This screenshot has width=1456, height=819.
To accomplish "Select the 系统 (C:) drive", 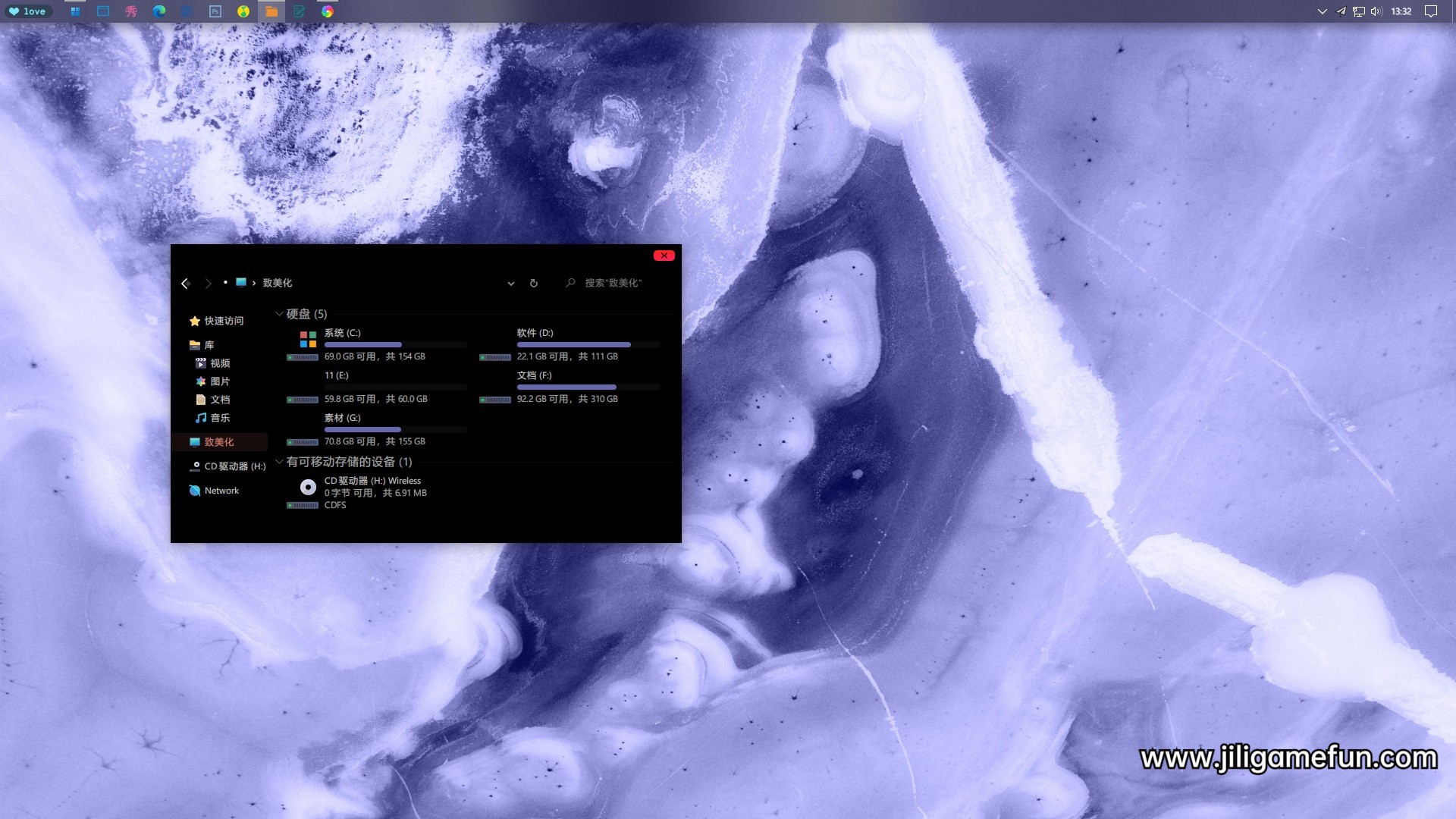I will [x=377, y=344].
